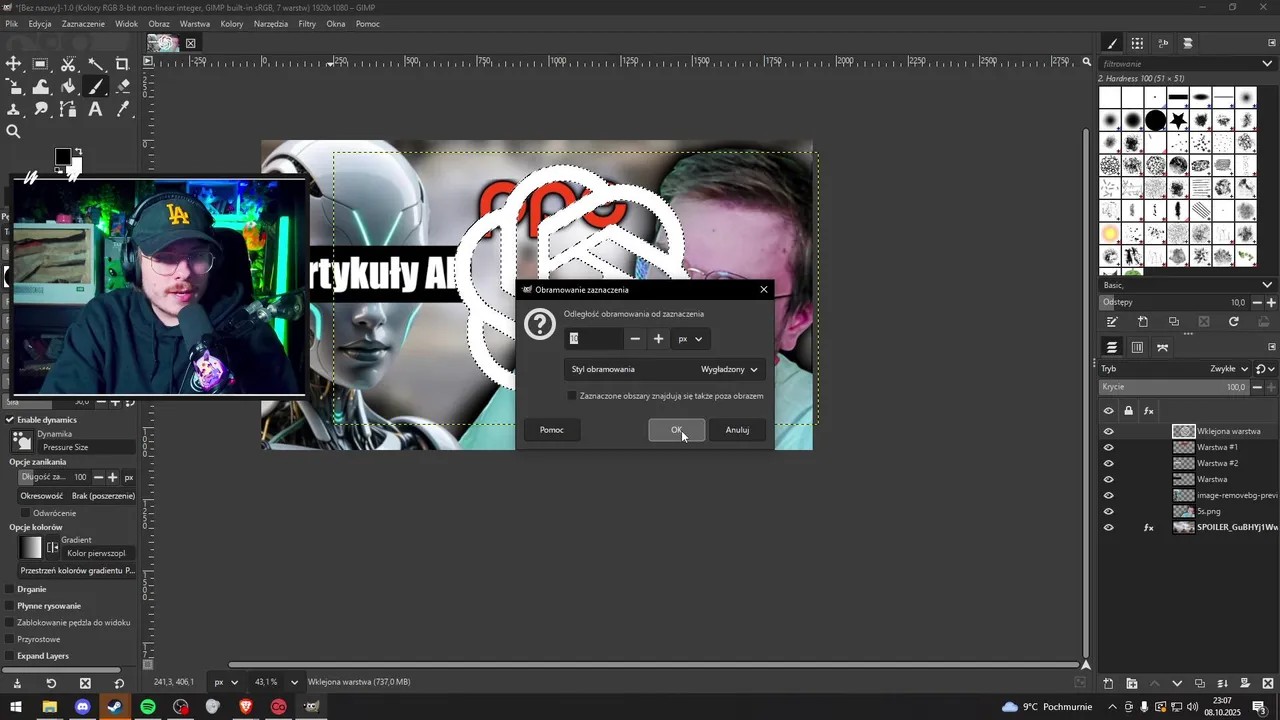Duplicate the selected brush
The width and height of the screenshot is (1280, 720).
tap(1174, 322)
